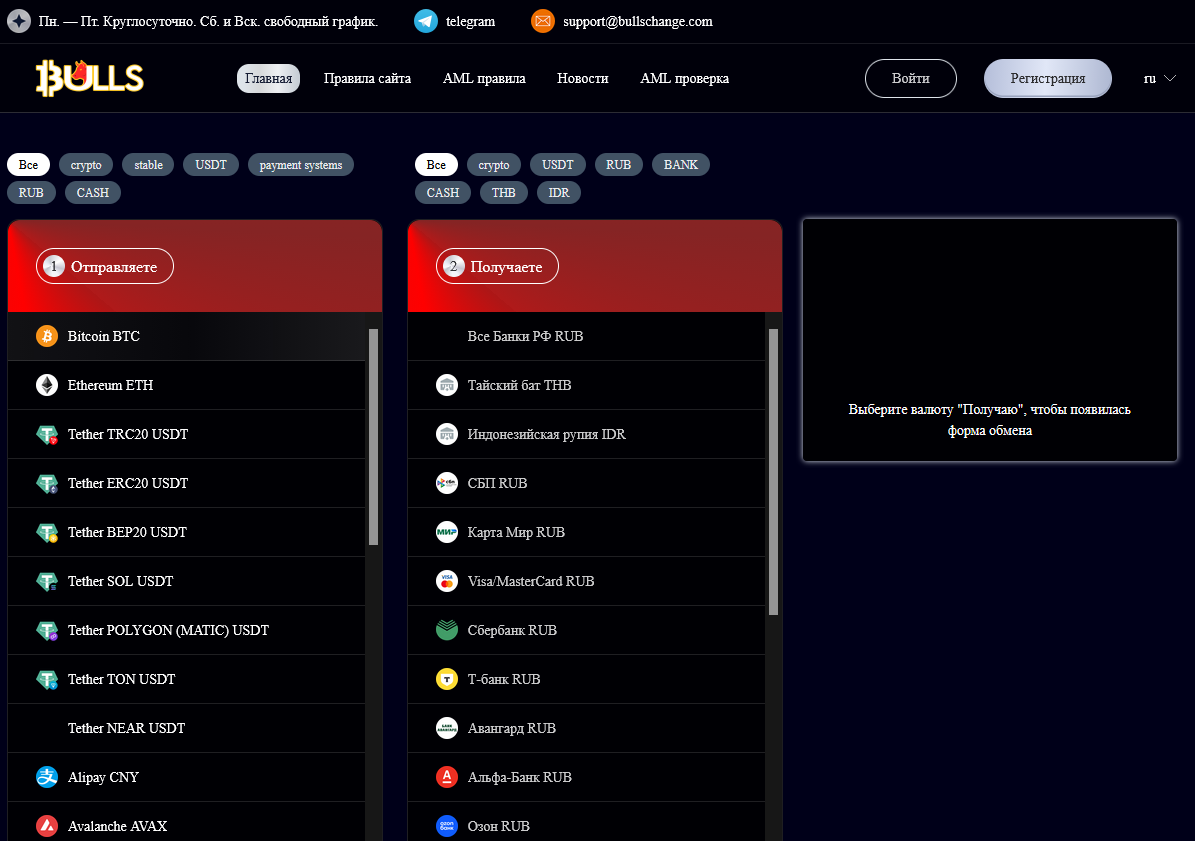Pick the Sberbank RUB icon
The width and height of the screenshot is (1195, 841).
447,630
